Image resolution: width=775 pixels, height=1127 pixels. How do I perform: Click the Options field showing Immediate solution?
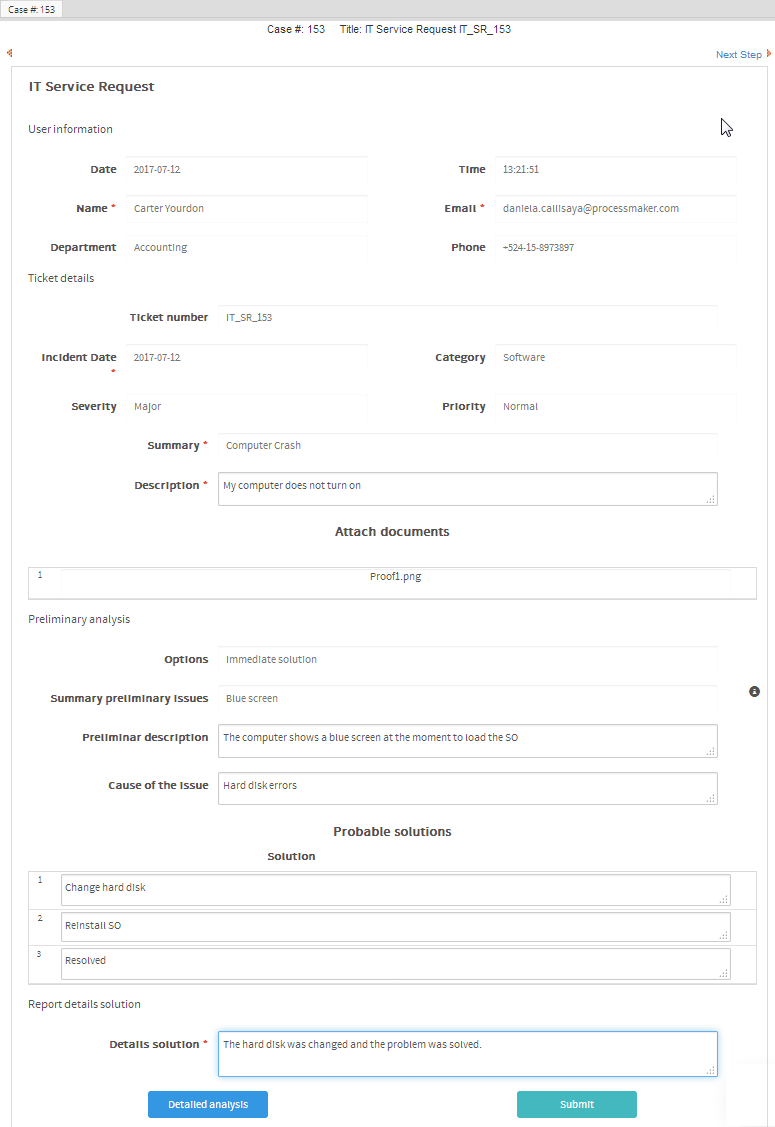[x=467, y=660]
